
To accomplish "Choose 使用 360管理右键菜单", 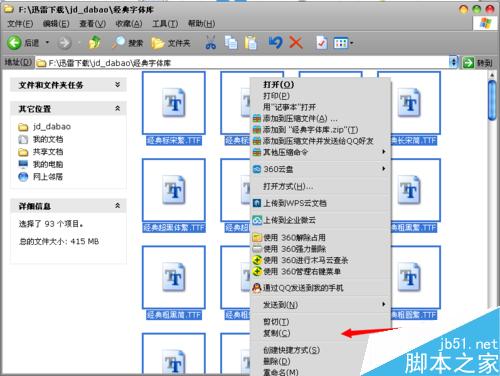I will coord(320,272).
